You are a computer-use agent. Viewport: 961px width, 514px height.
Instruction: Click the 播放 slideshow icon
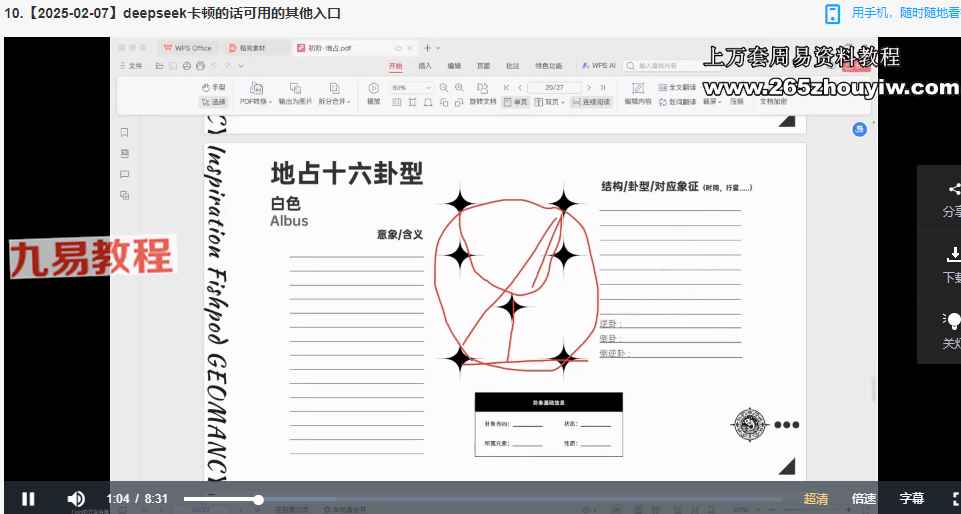coord(373,88)
